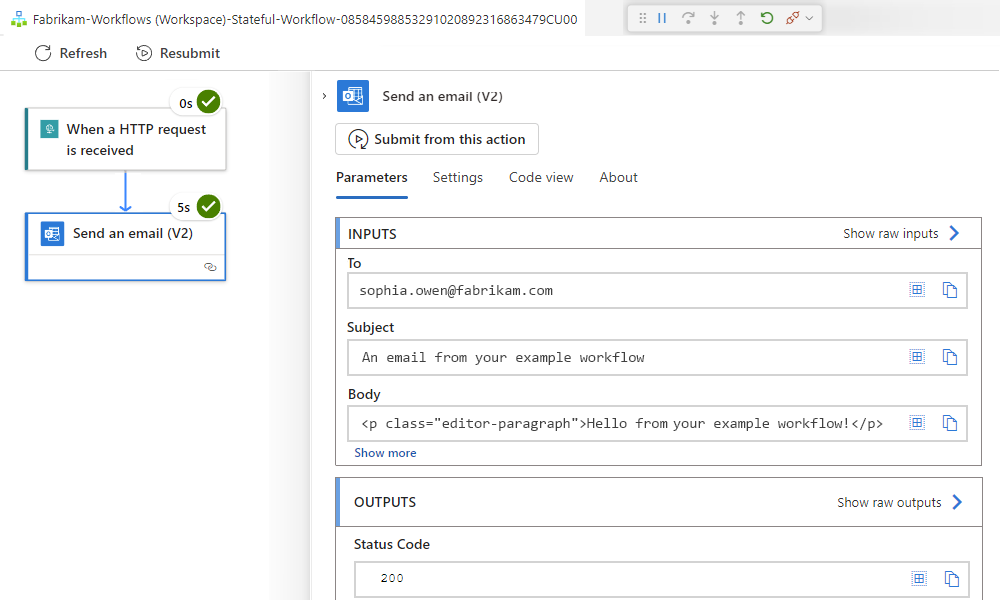The height and width of the screenshot is (600, 1000).
Task: Step out of the current action
Action: 741,18
